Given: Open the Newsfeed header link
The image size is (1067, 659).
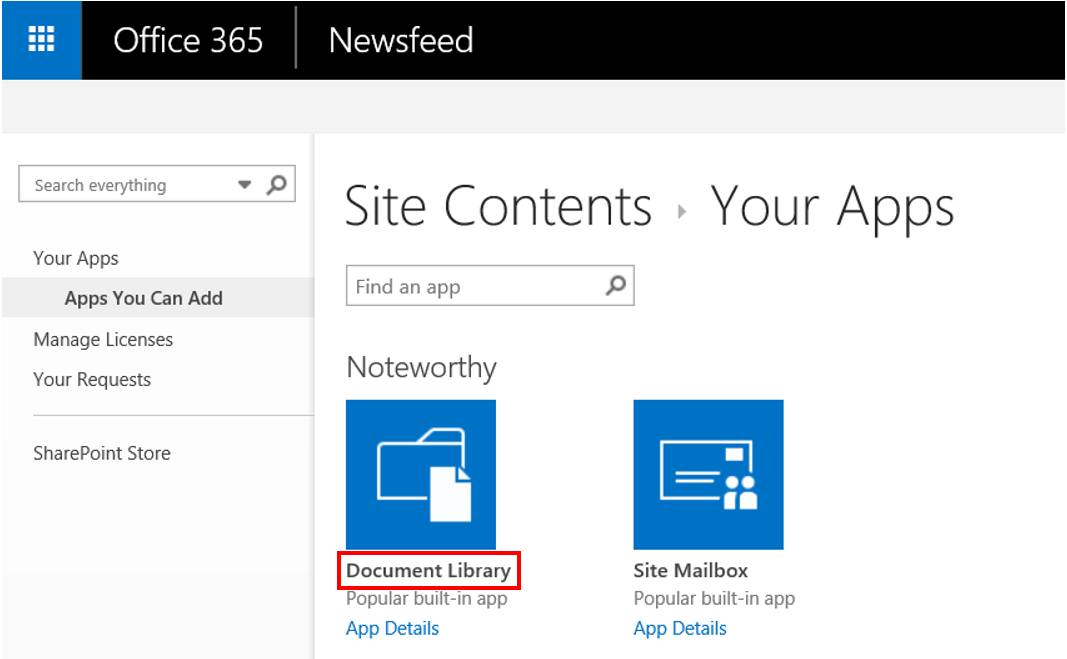Looking at the screenshot, I should 401,40.
